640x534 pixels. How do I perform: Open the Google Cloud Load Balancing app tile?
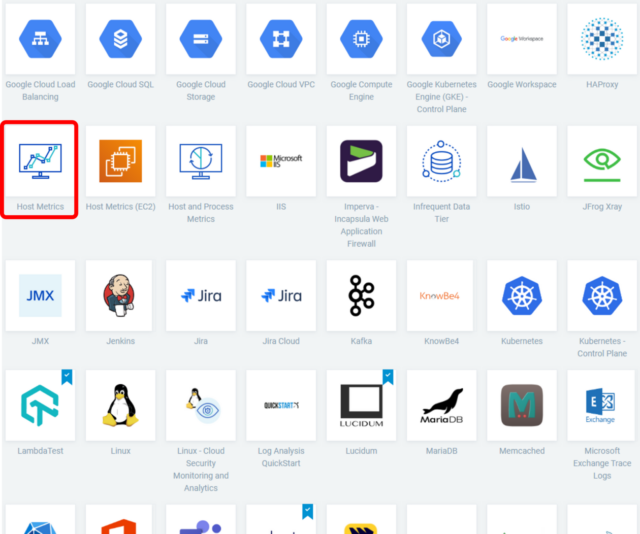40,39
